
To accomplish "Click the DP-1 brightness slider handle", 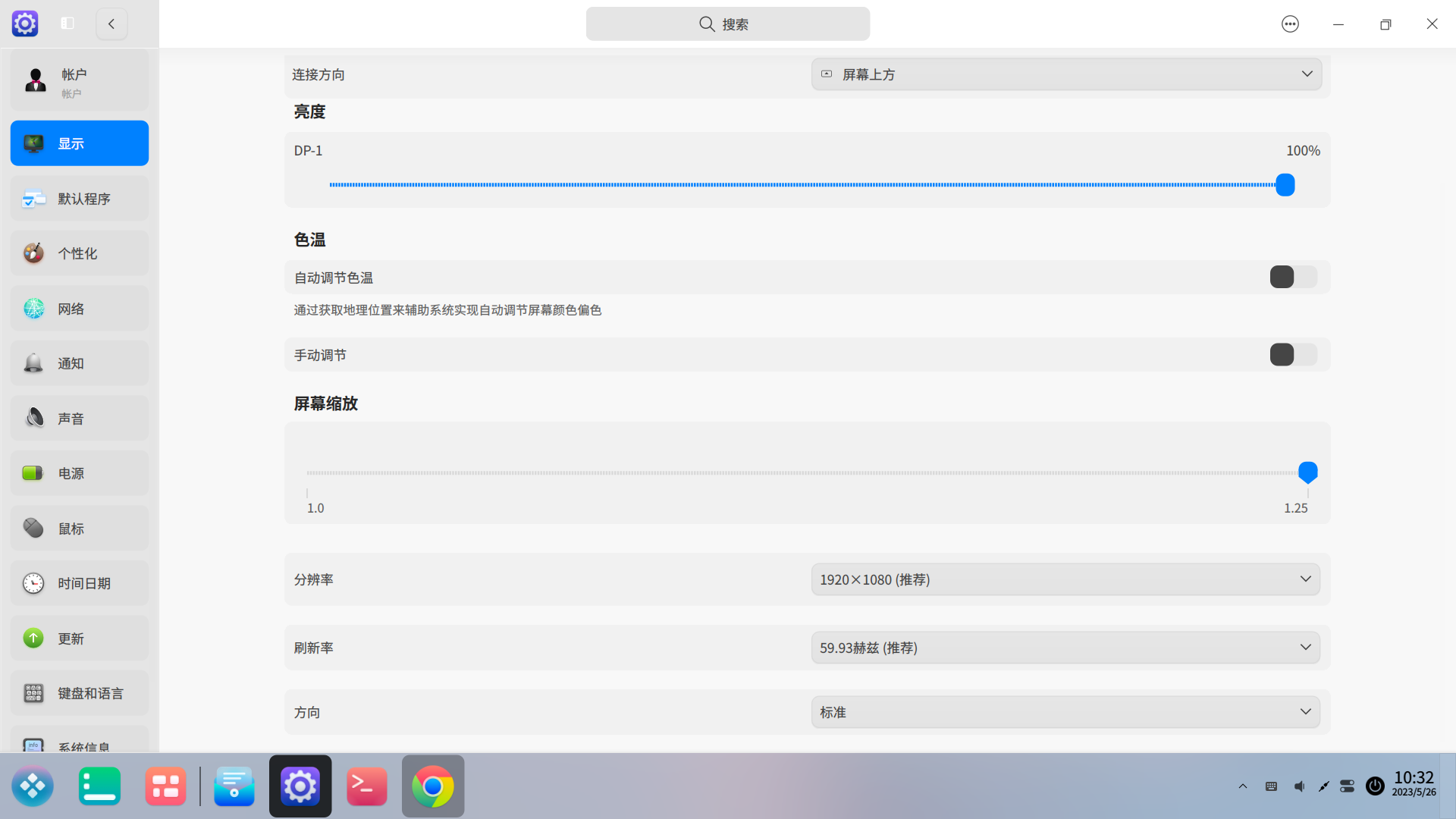I will pyautogui.click(x=1285, y=185).
